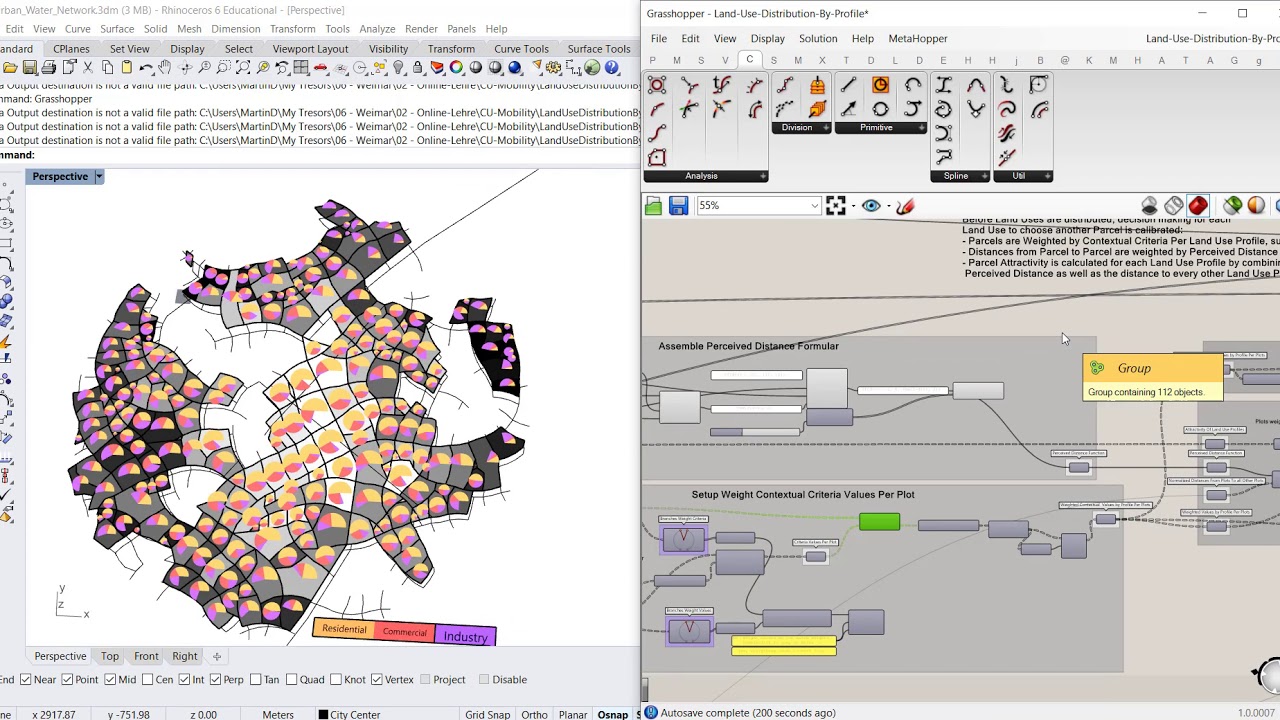1280x720 pixels.
Task: Open dropdown arrow next to Zoom Extents icon
Action: [x=853, y=206]
